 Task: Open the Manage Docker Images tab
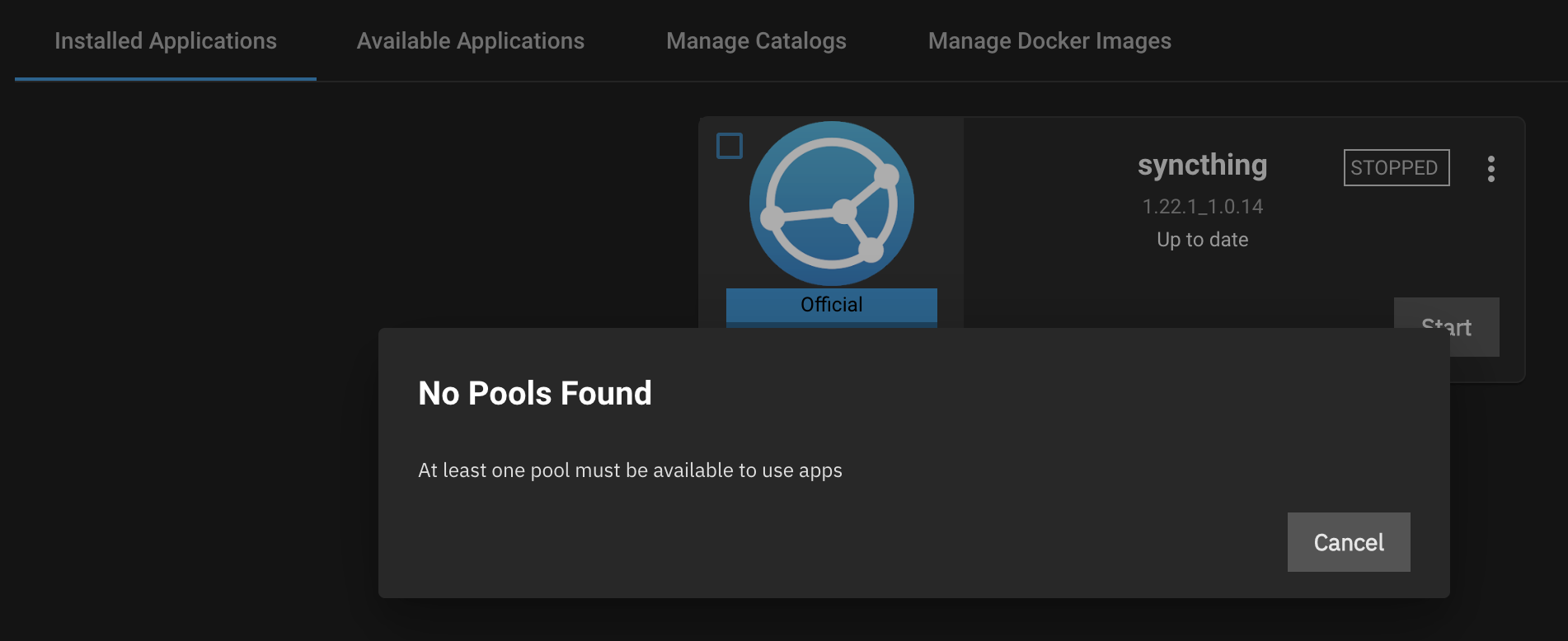coord(1049,41)
